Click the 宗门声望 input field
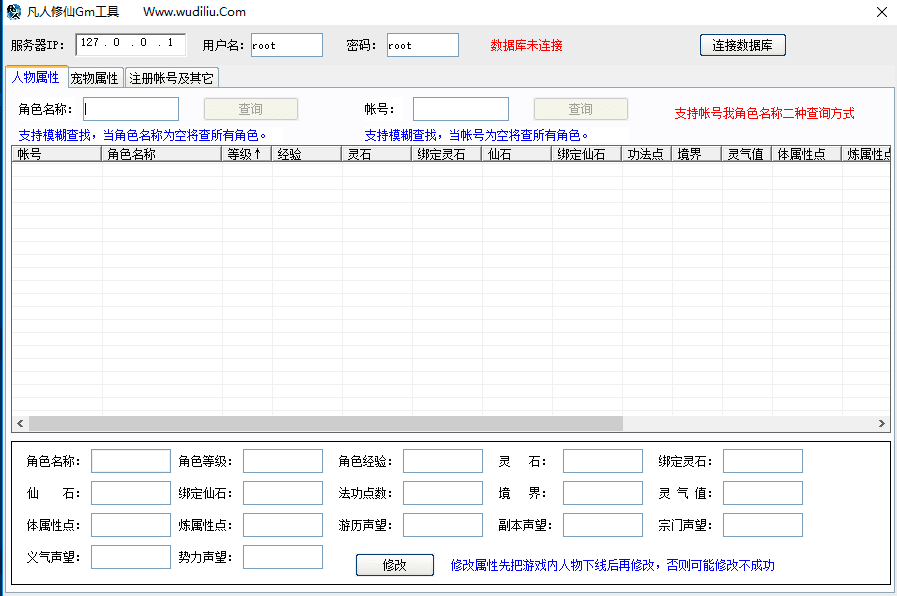 [763, 525]
